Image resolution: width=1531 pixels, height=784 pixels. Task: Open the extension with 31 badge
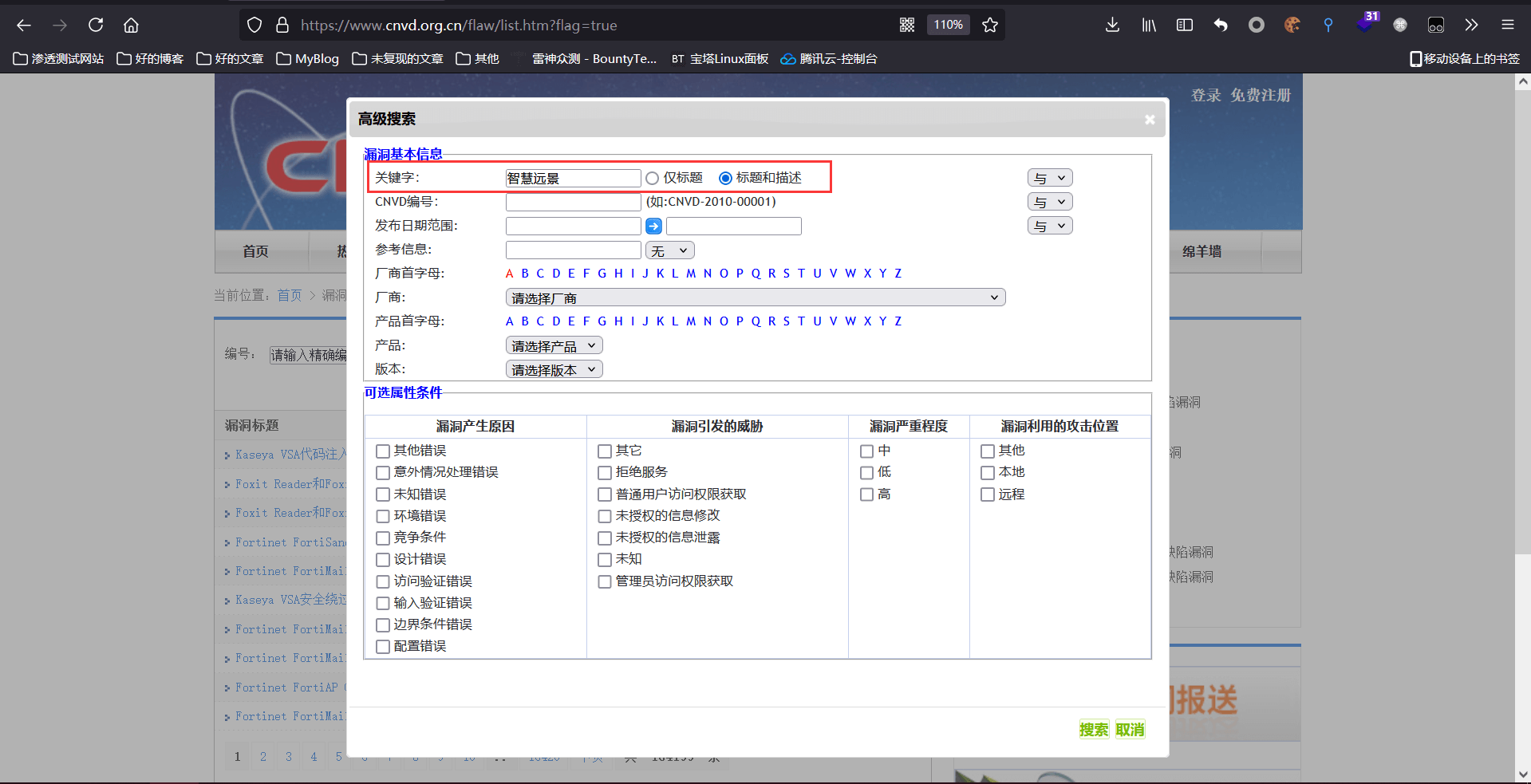point(1366,23)
